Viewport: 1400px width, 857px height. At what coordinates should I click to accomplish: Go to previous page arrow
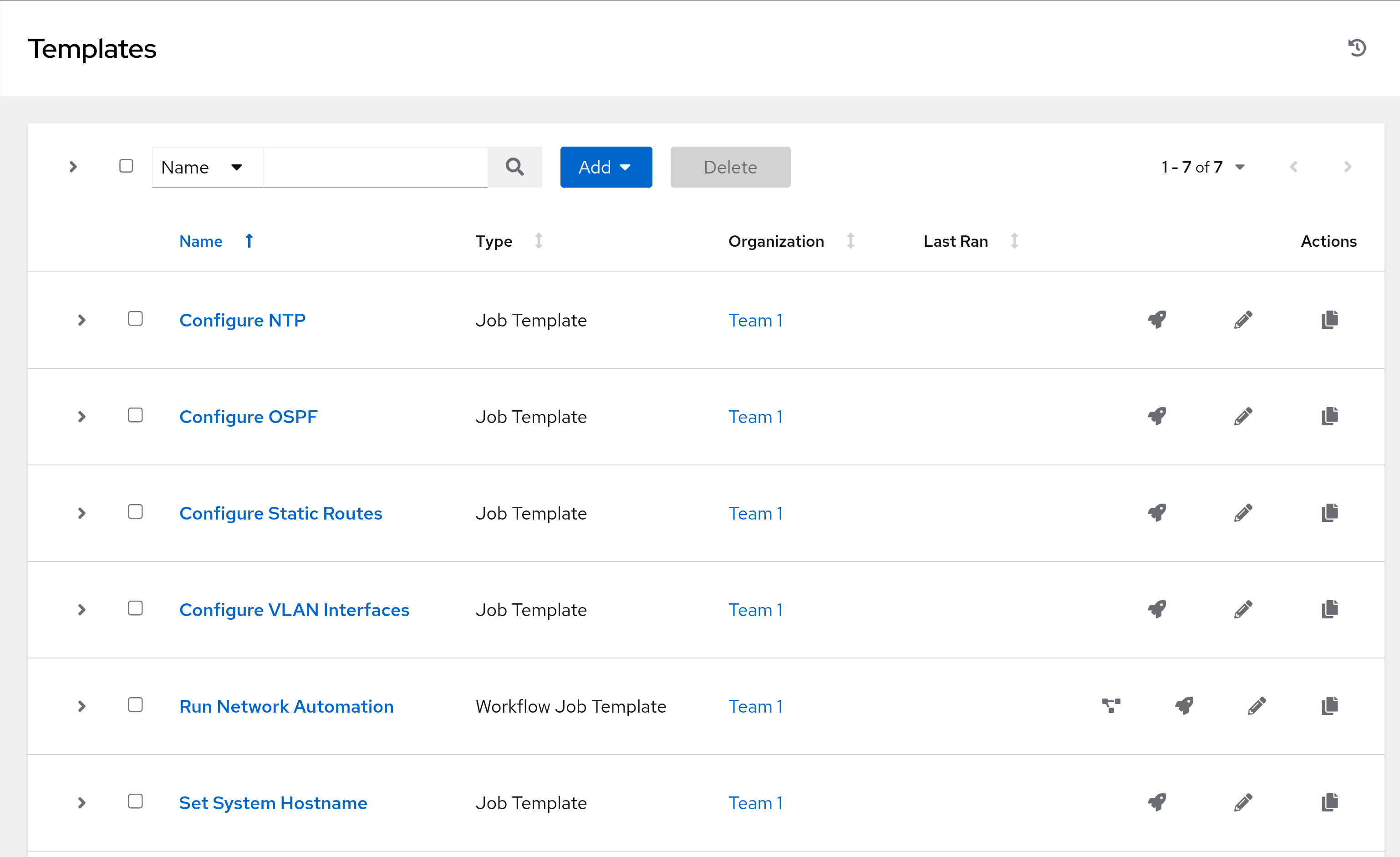(x=1294, y=167)
